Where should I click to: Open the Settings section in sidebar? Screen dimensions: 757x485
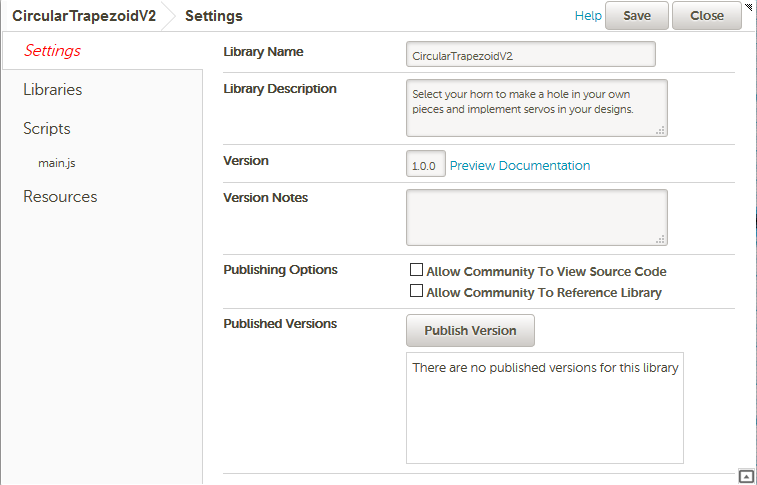[53, 50]
